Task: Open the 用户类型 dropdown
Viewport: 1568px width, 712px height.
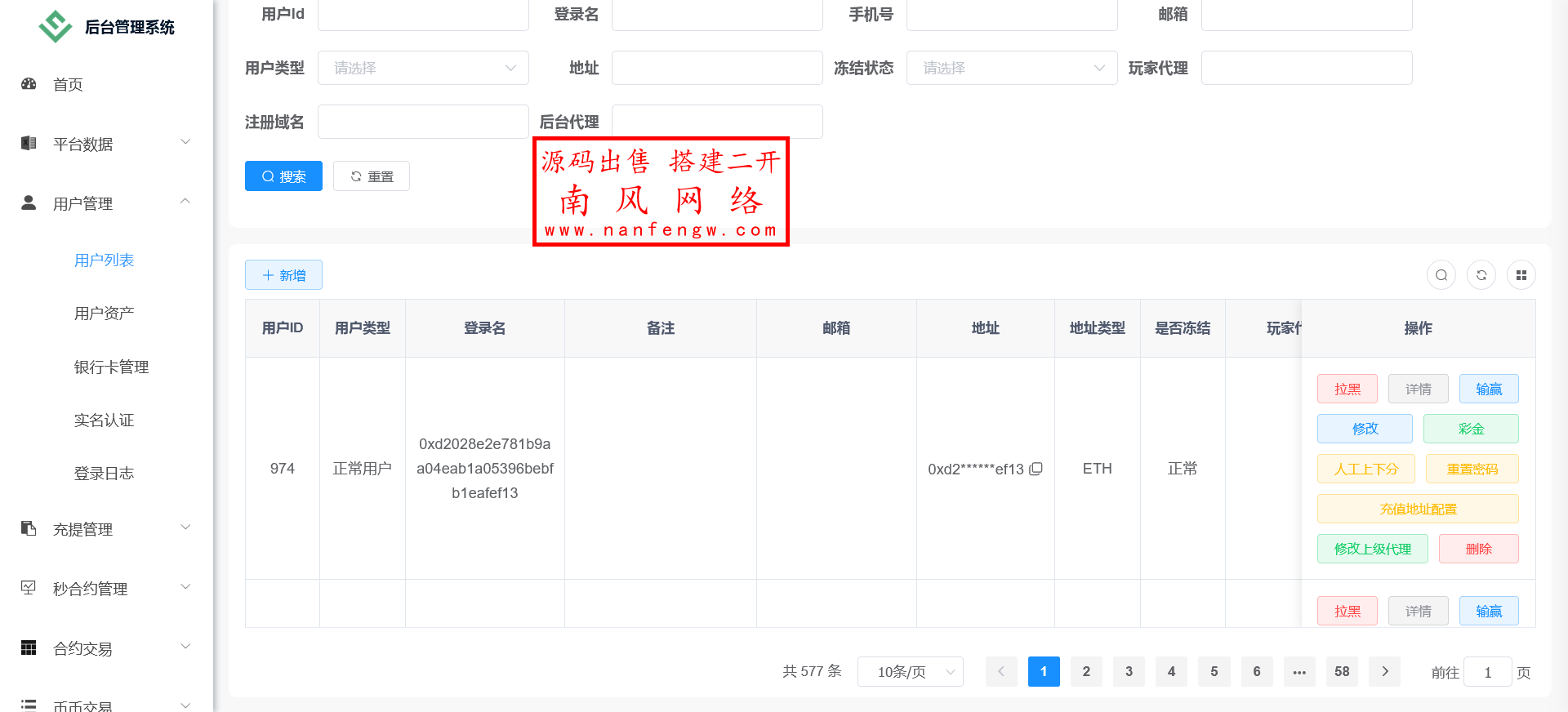Action: 423,68
